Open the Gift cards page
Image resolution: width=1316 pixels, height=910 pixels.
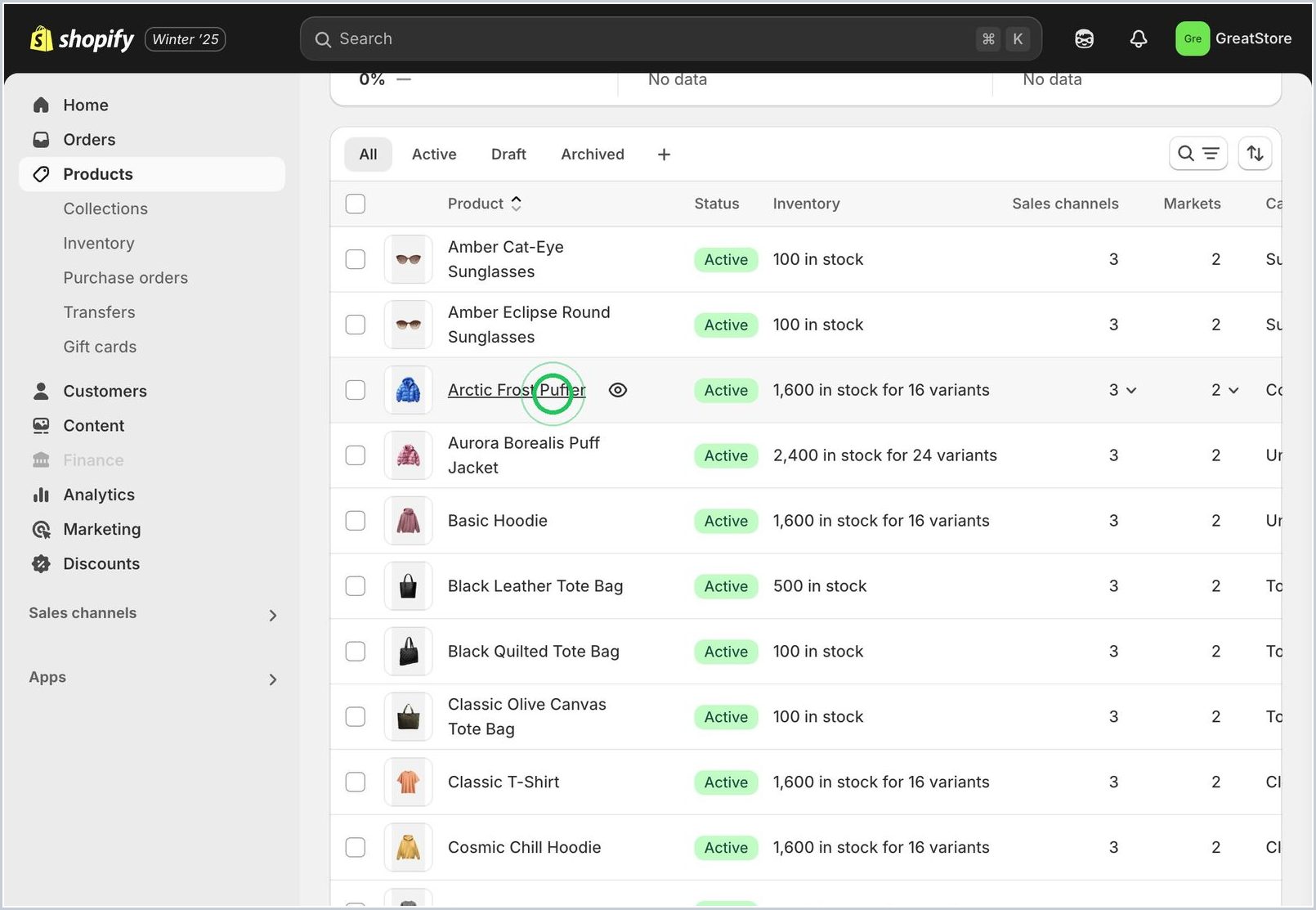(100, 347)
